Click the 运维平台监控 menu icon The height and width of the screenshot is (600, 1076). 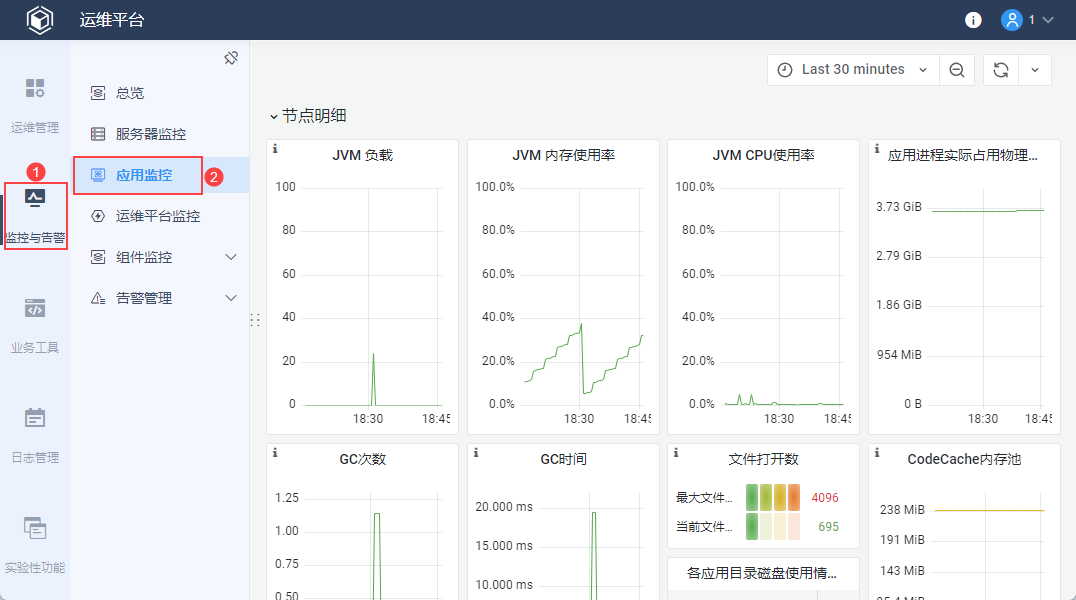pos(98,216)
